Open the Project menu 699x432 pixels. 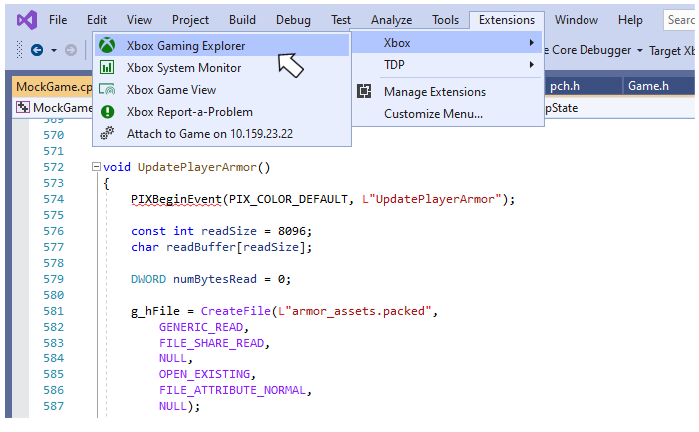point(190,20)
